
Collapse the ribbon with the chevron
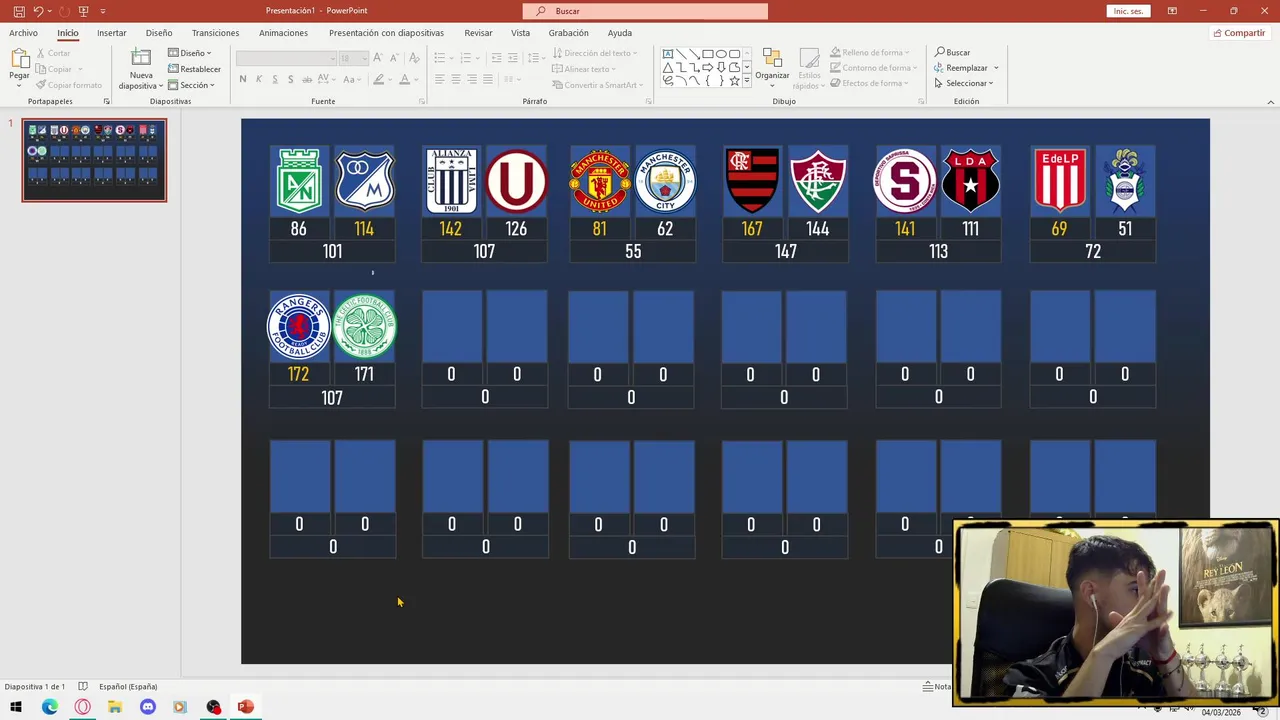(1270, 102)
